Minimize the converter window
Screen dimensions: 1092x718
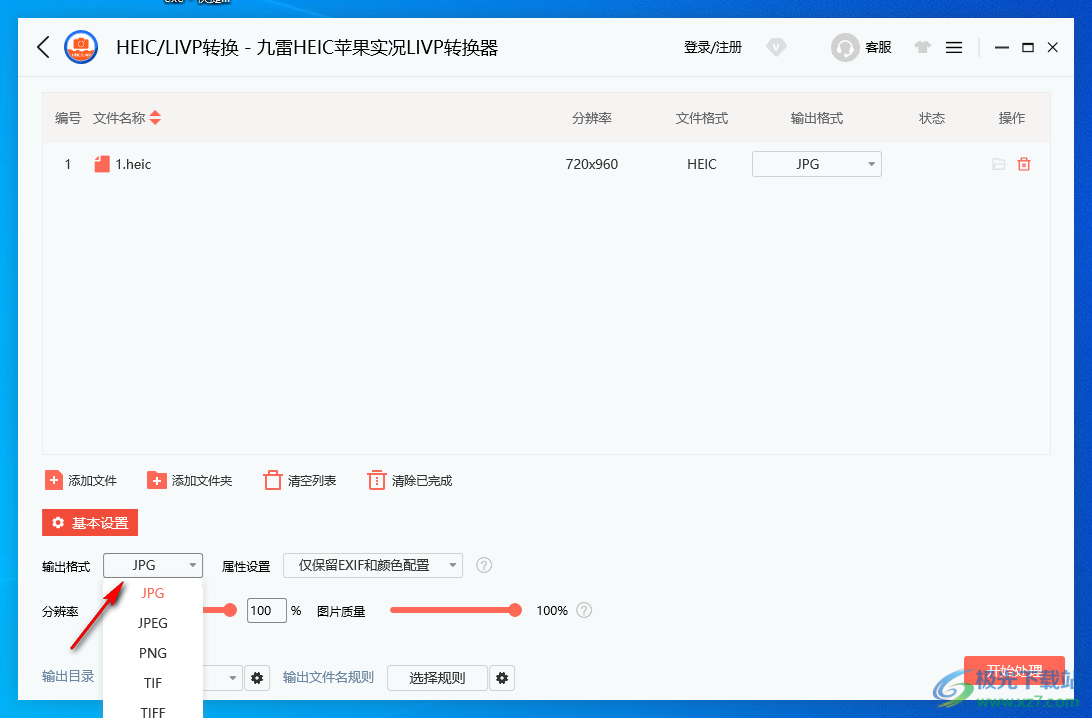click(1001, 47)
